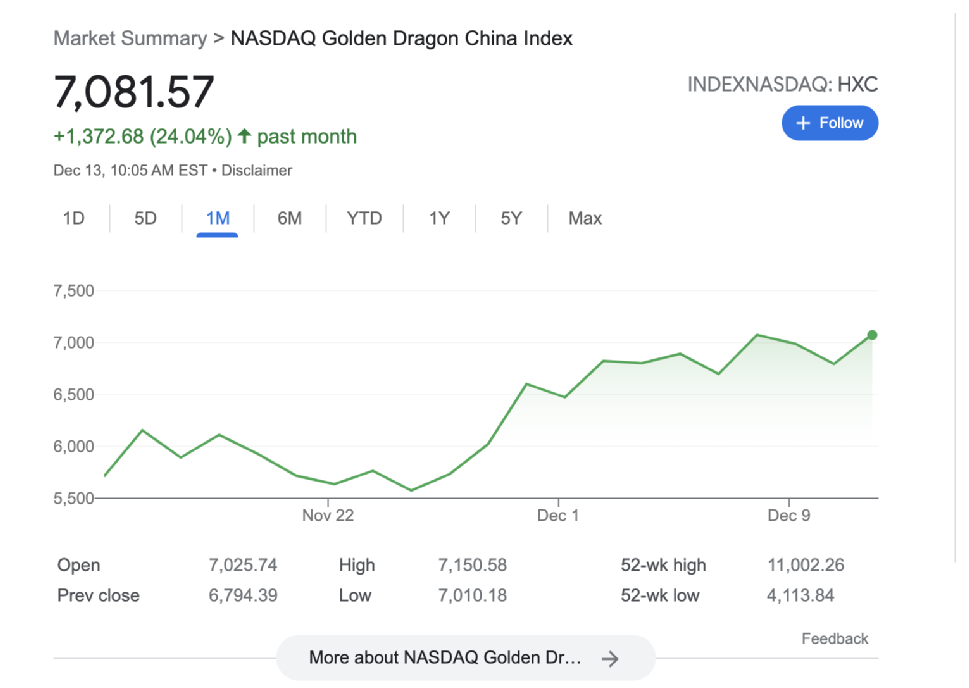
Task: Click the High value 7,150.58
Action: pyautogui.click(x=472, y=565)
